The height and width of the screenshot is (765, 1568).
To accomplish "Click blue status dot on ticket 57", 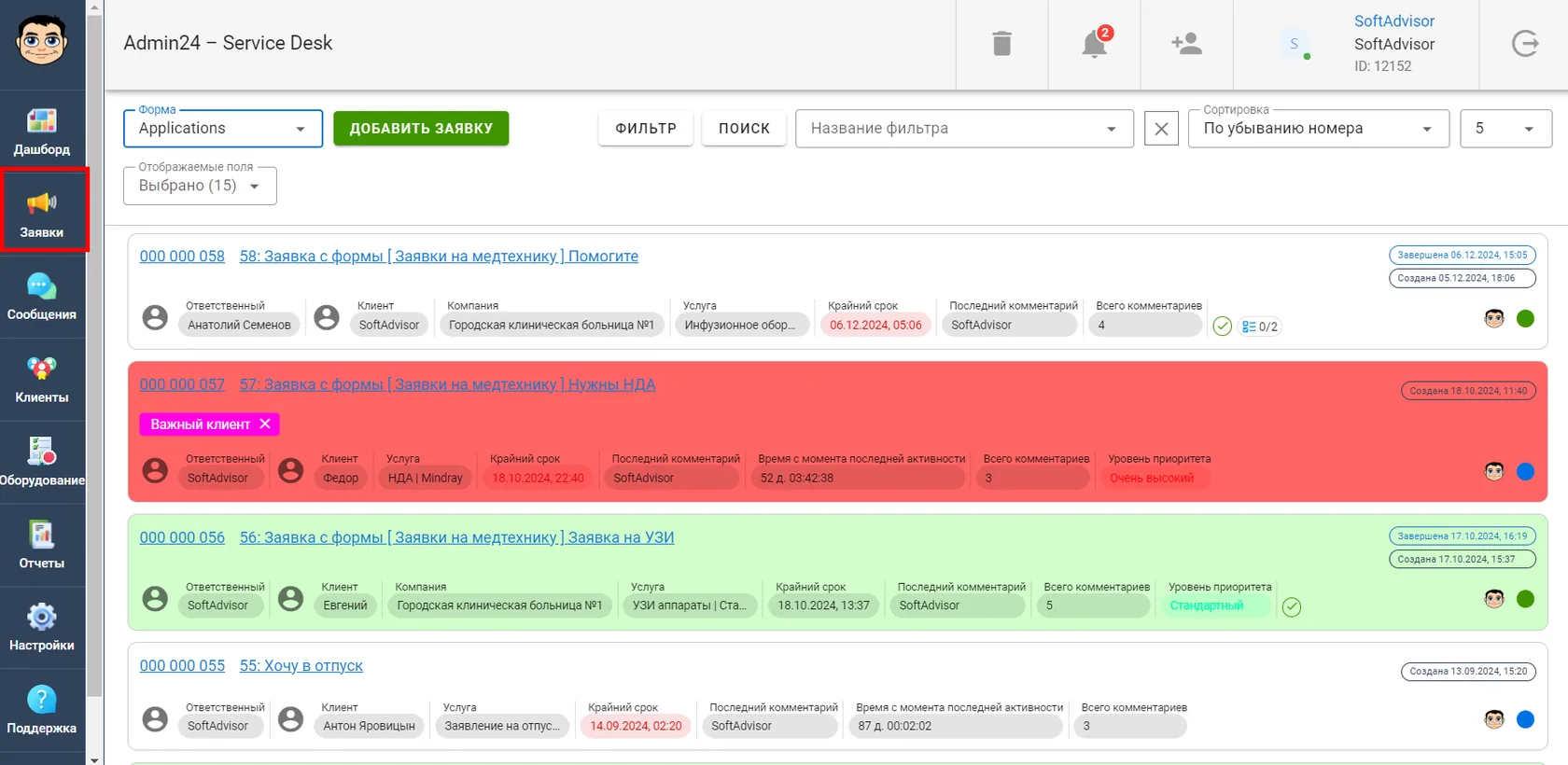I will (1526, 472).
